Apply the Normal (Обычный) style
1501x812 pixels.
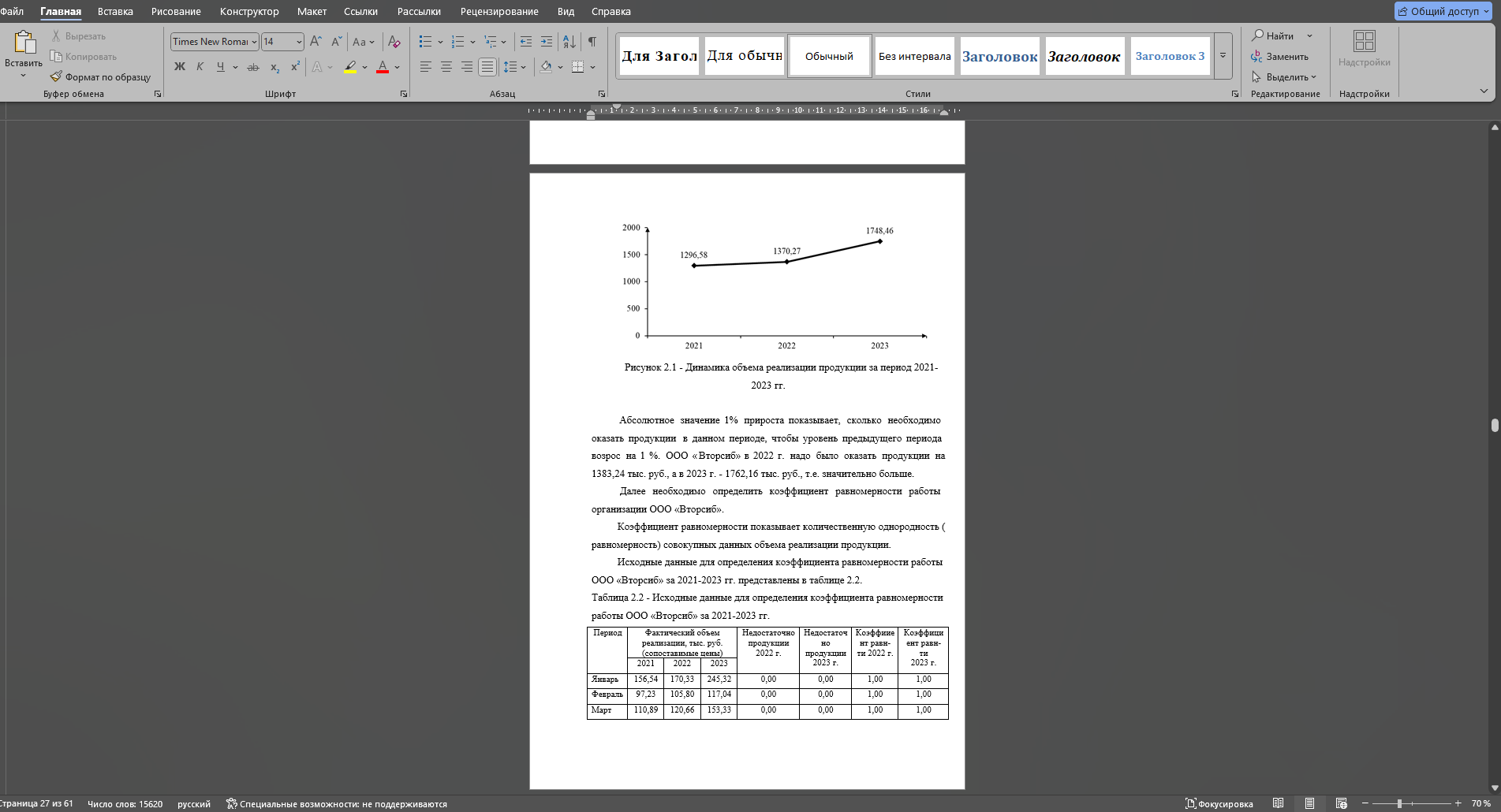(x=829, y=56)
